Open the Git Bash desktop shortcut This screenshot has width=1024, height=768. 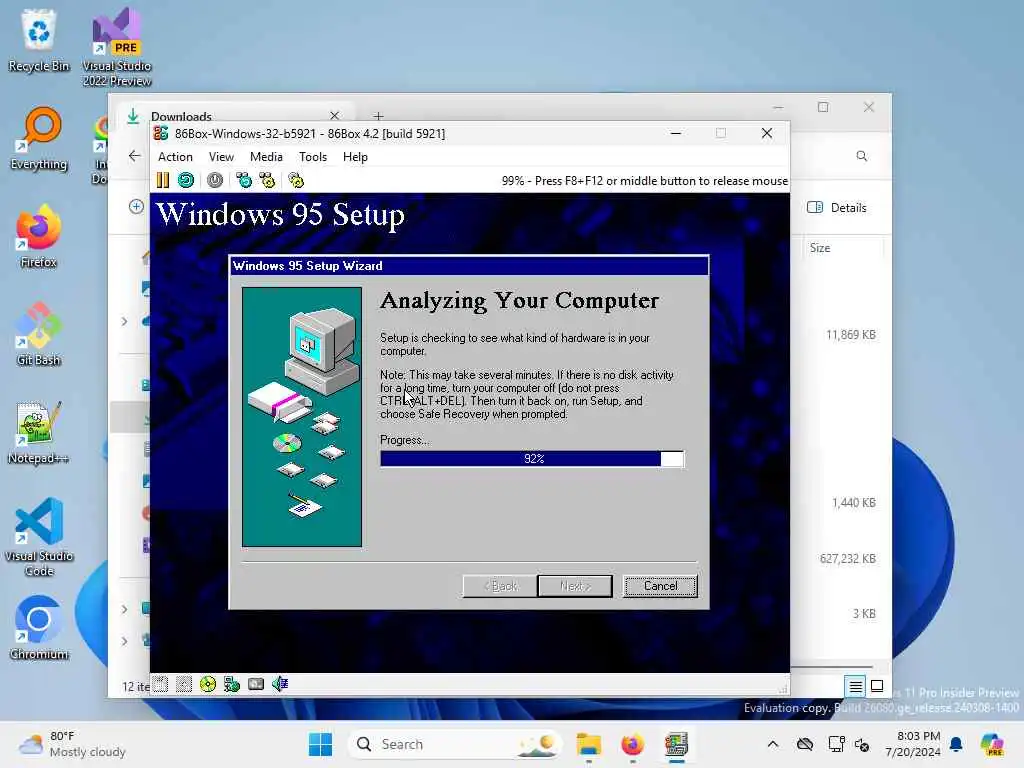click(x=39, y=335)
